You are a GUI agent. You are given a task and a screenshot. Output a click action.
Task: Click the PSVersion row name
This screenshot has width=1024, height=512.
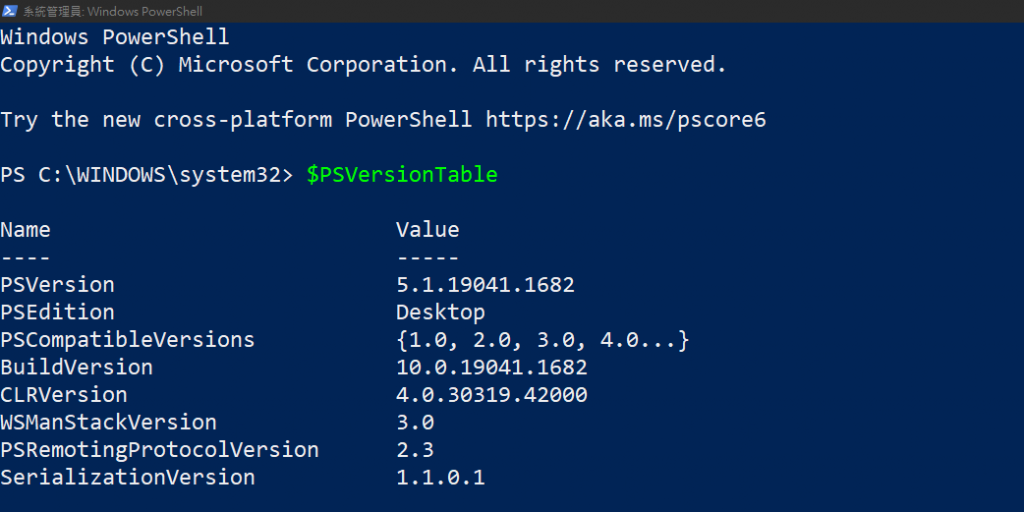pos(57,285)
